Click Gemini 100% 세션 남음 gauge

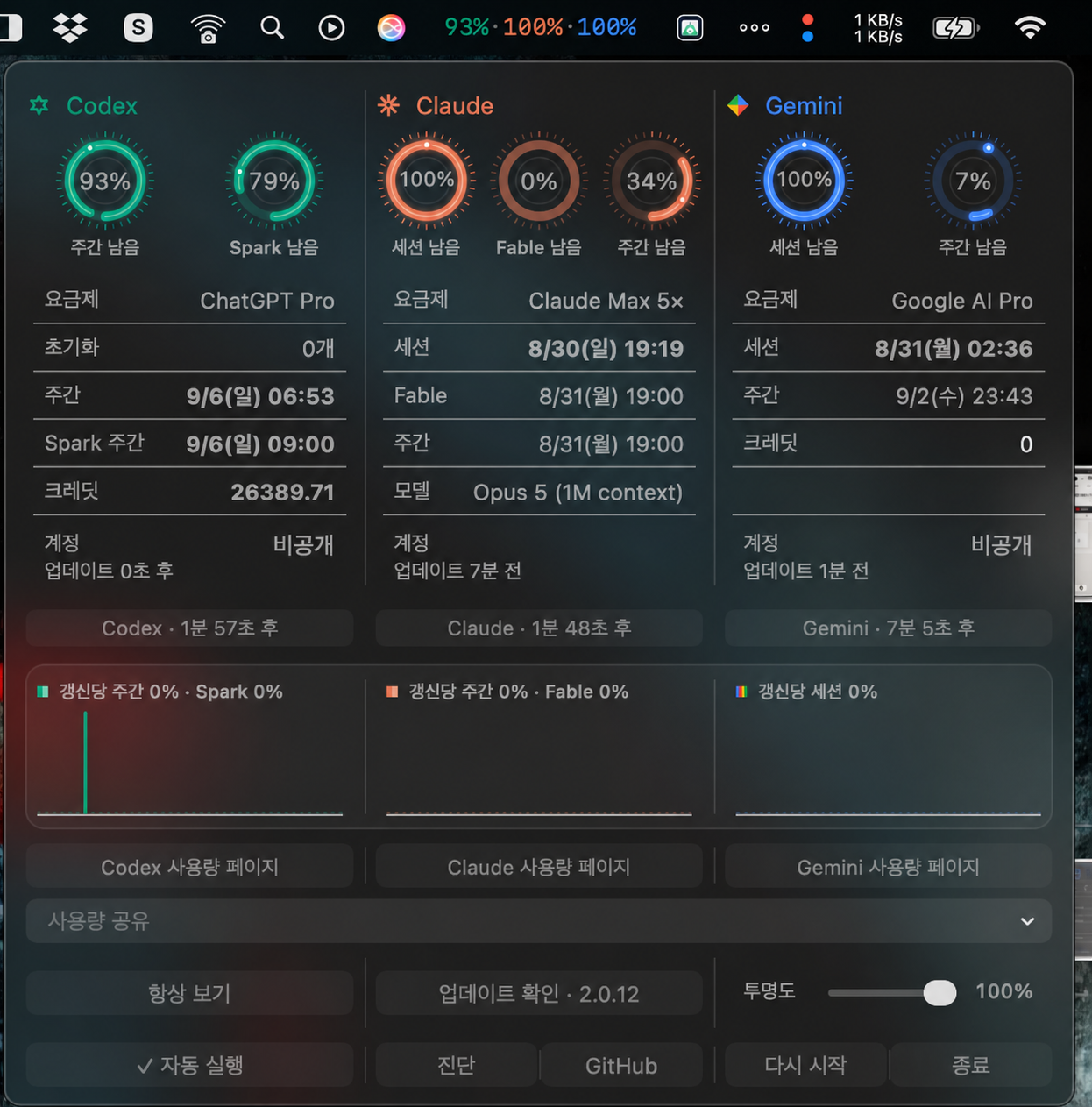[804, 181]
